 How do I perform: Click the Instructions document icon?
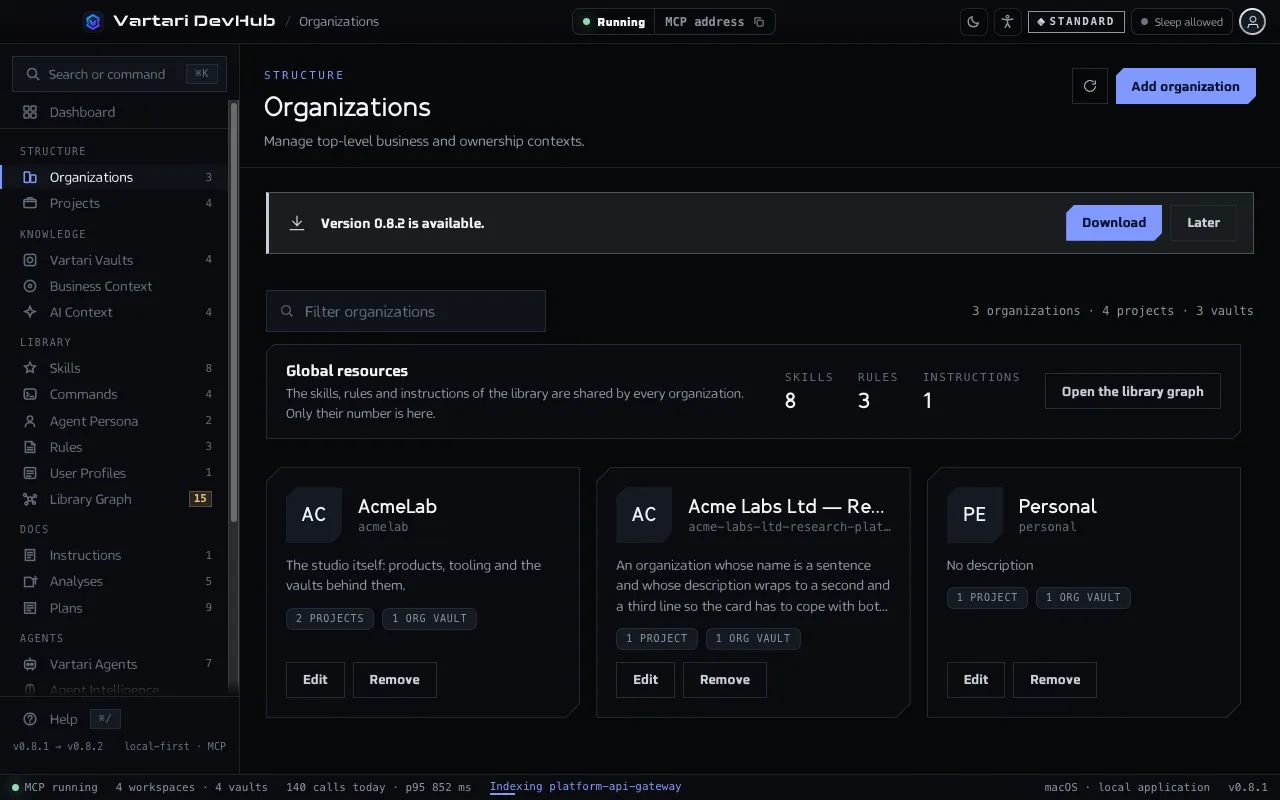pyautogui.click(x=30, y=555)
